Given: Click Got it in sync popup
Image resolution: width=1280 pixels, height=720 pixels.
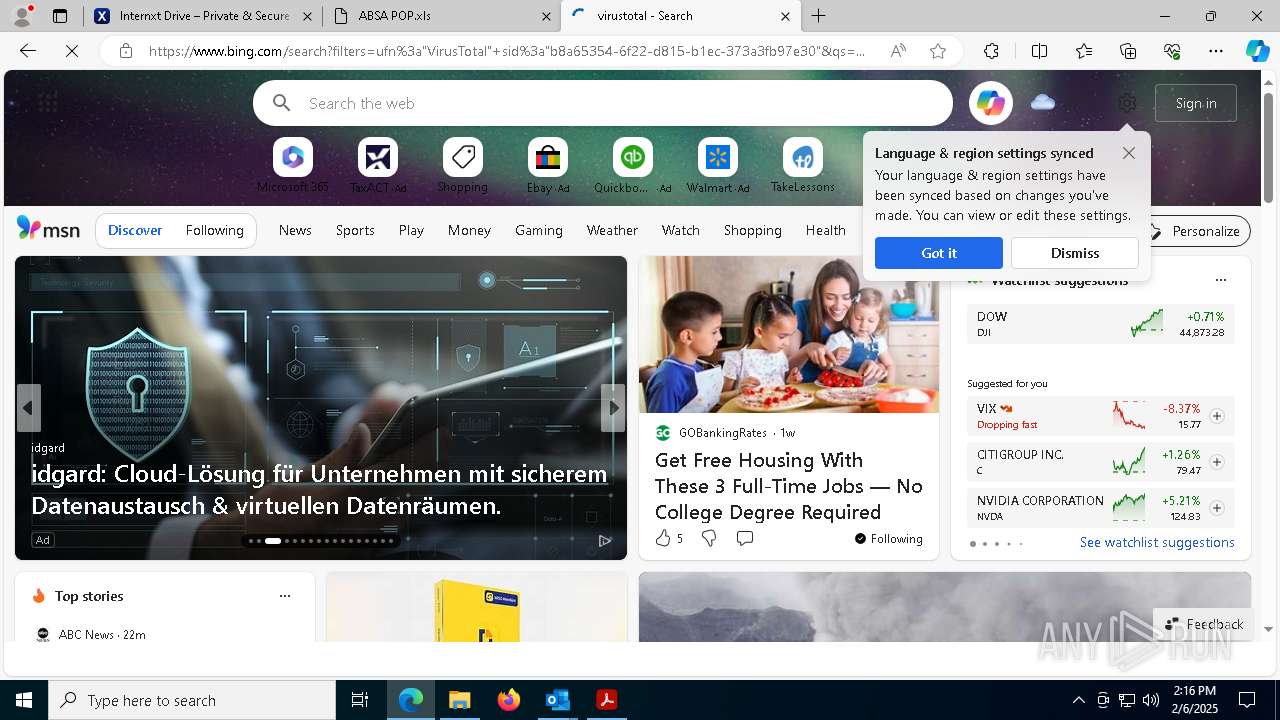Looking at the screenshot, I should click(939, 253).
